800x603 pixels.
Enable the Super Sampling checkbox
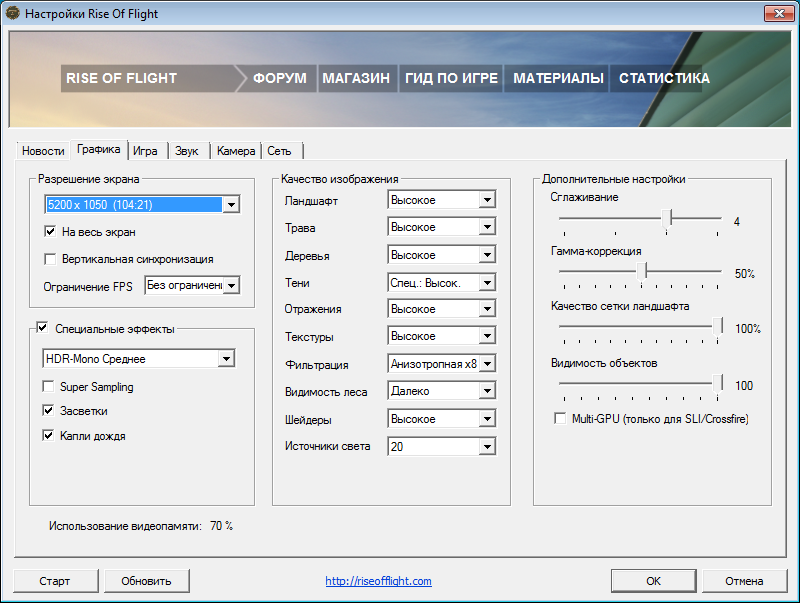pyautogui.click(x=48, y=387)
